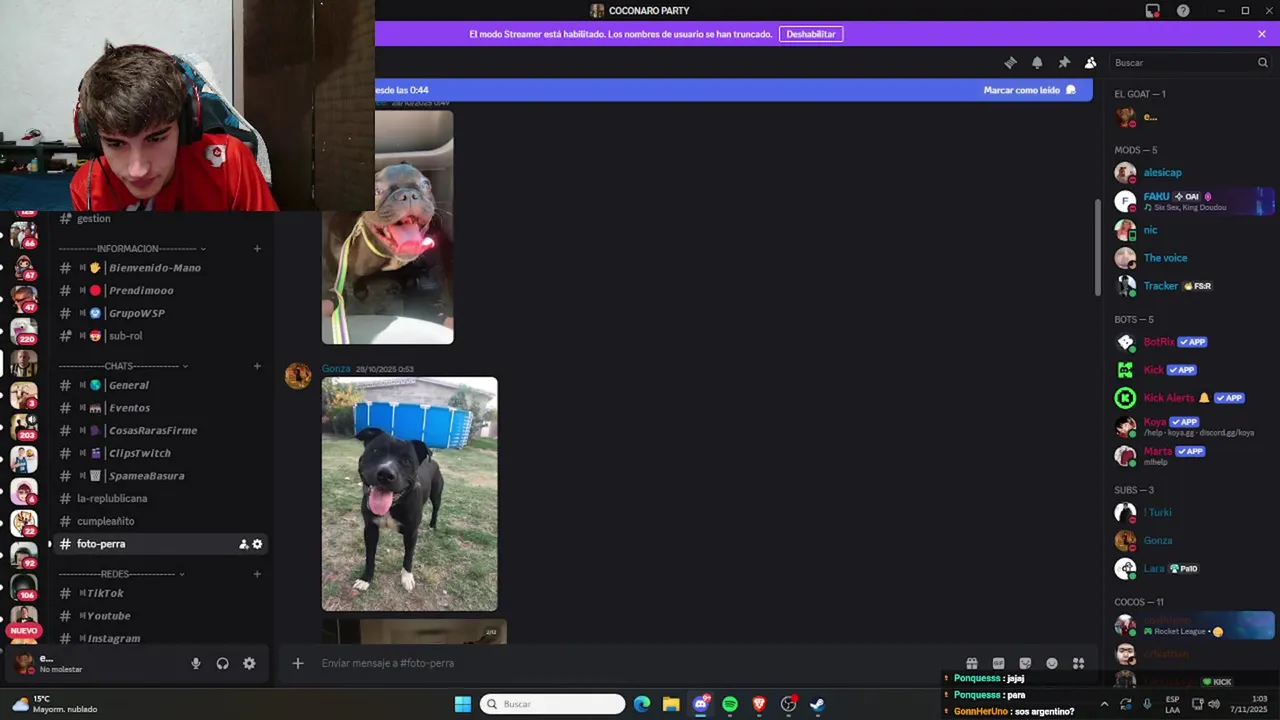Open the black dog photo by Gonza
1280x720 pixels.
point(409,494)
